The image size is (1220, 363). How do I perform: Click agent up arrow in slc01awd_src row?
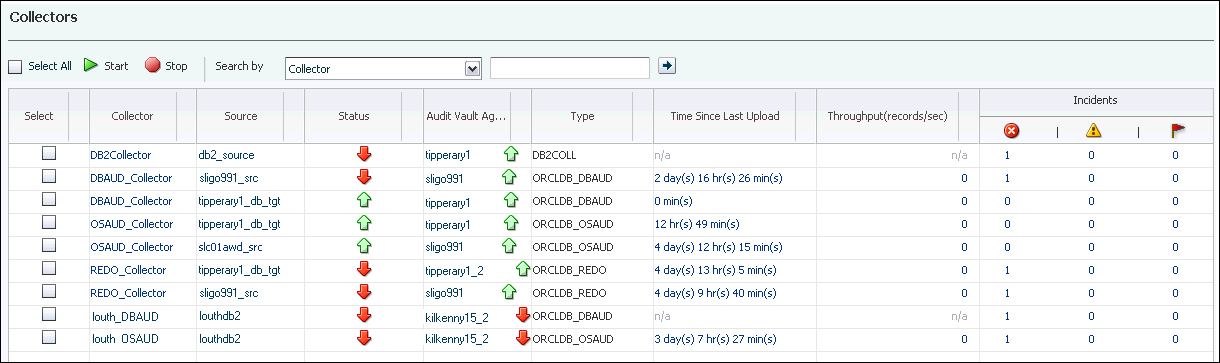tap(510, 246)
